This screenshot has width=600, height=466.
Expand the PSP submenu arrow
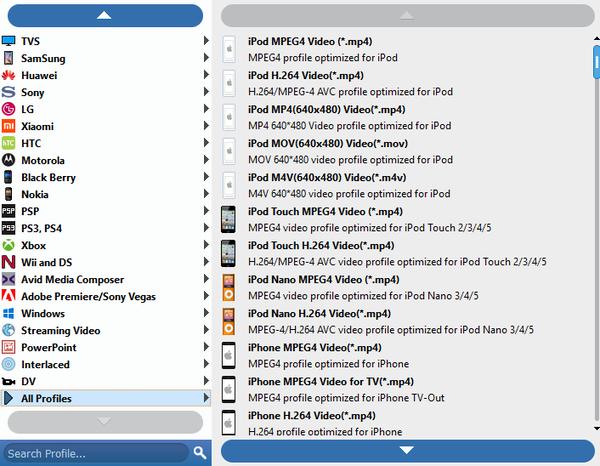point(206,210)
